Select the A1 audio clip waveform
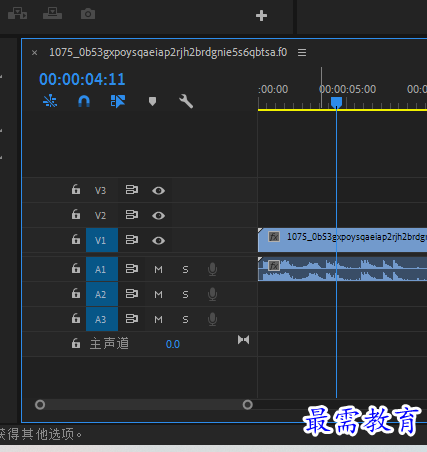This screenshot has height=452, width=427. (342, 269)
